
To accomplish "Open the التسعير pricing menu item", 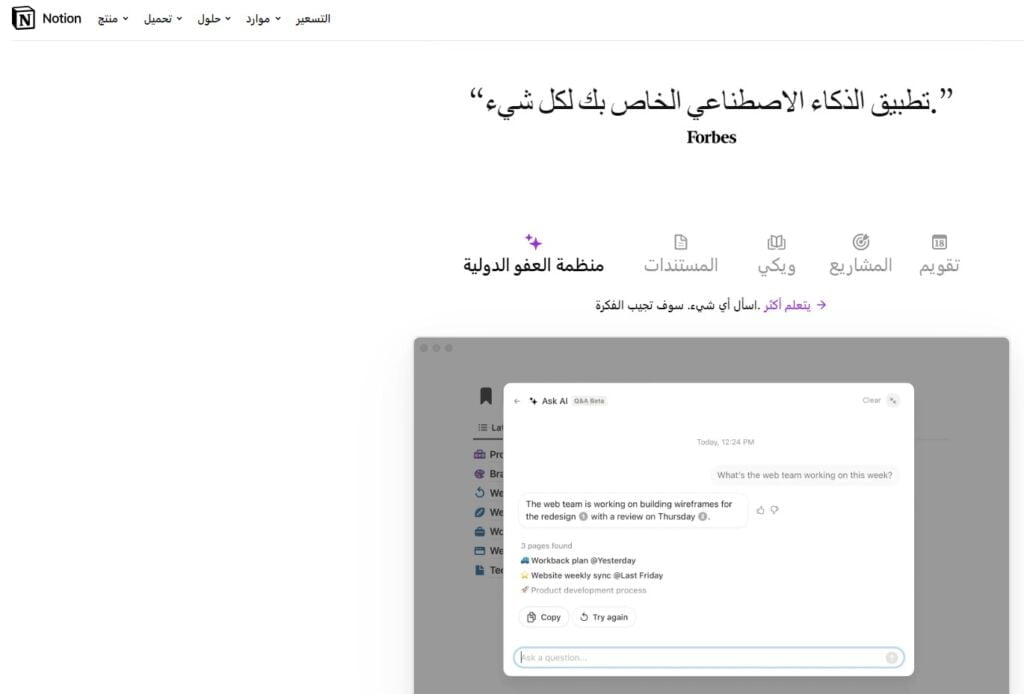I will click(313, 19).
